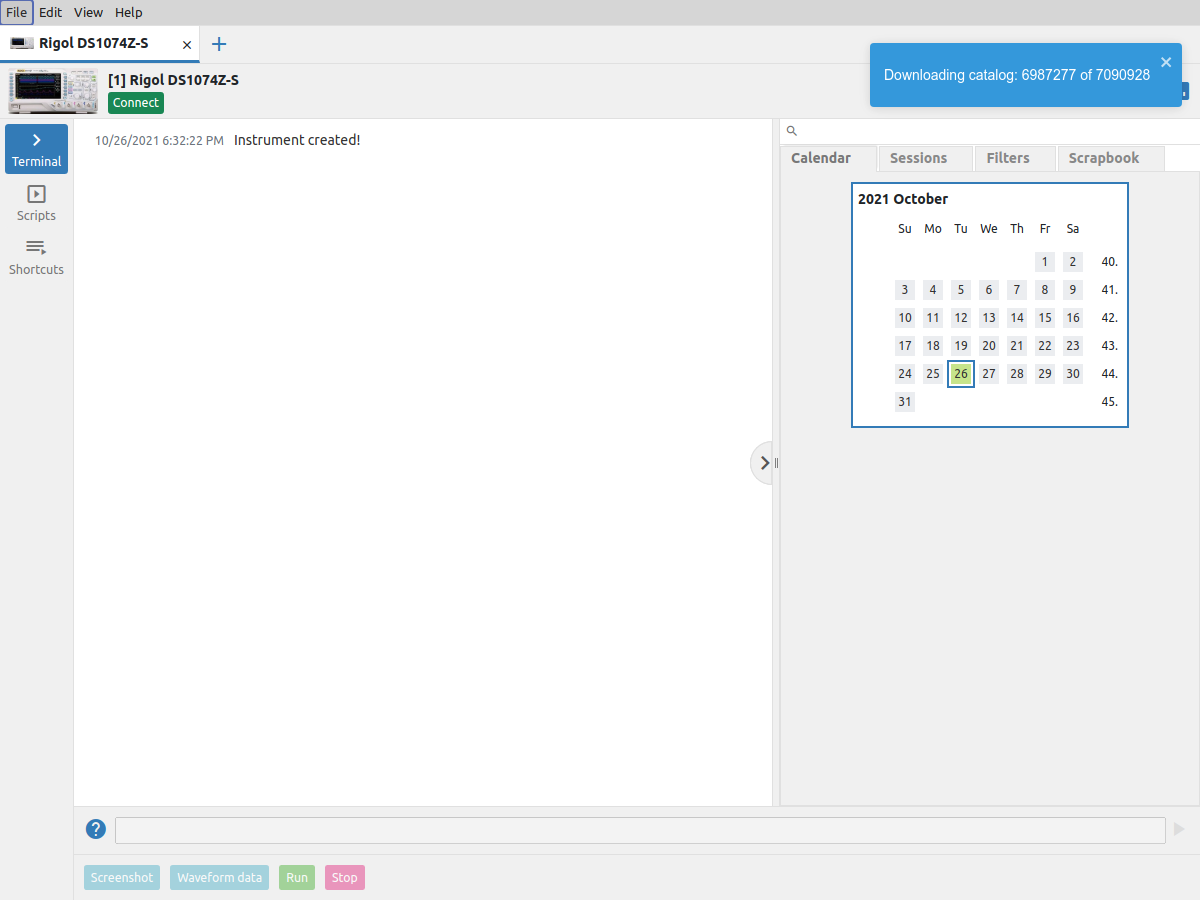Open the Edit menu

coord(50,12)
